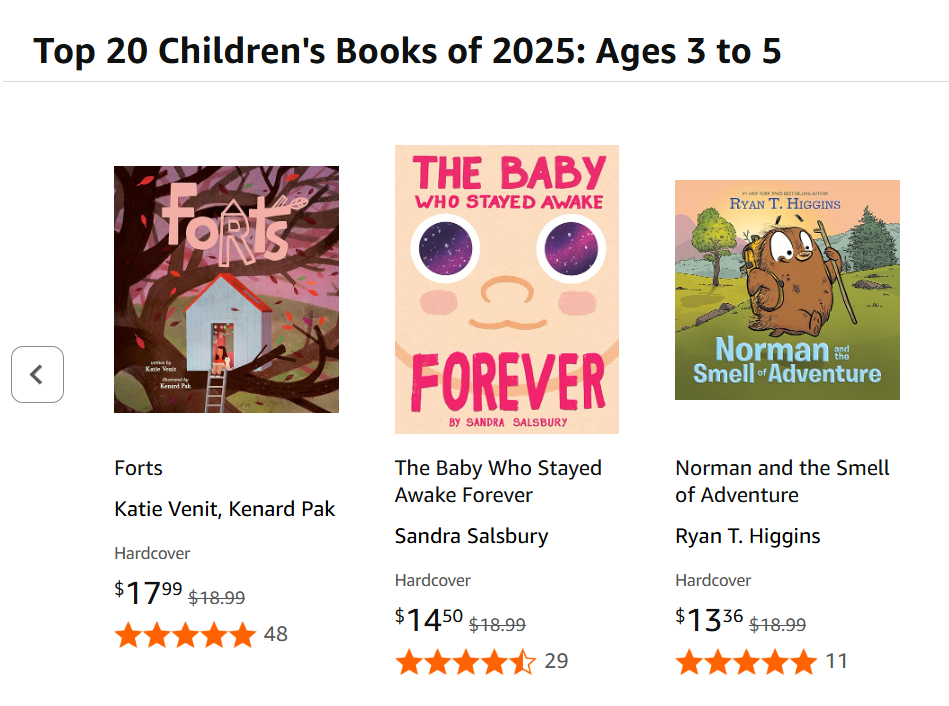The width and height of the screenshot is (949, 706).
Task: Open the Norman and the Smell of Adventure cover
Action: point(787,289)
